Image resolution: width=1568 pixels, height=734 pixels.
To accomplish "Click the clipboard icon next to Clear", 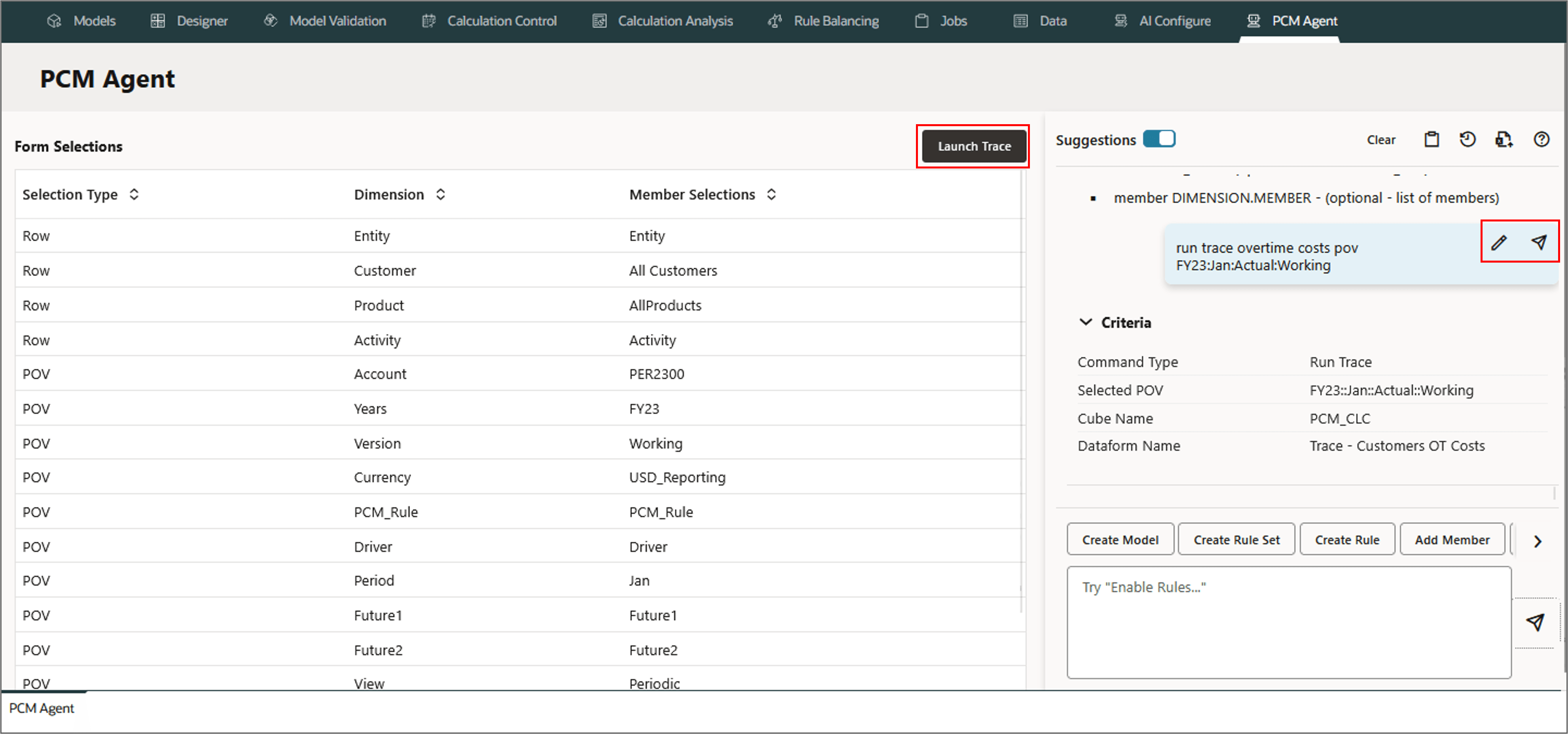I will coord(1431,139).
